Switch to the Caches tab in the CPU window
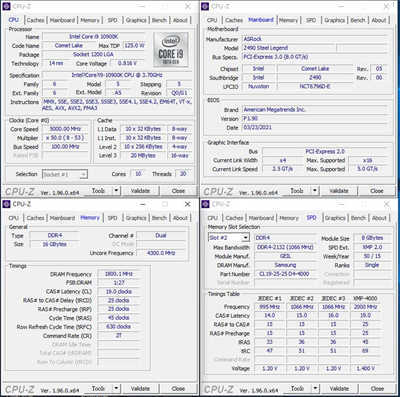The width and height of the screenshot is (400, 397). point(35,20)
